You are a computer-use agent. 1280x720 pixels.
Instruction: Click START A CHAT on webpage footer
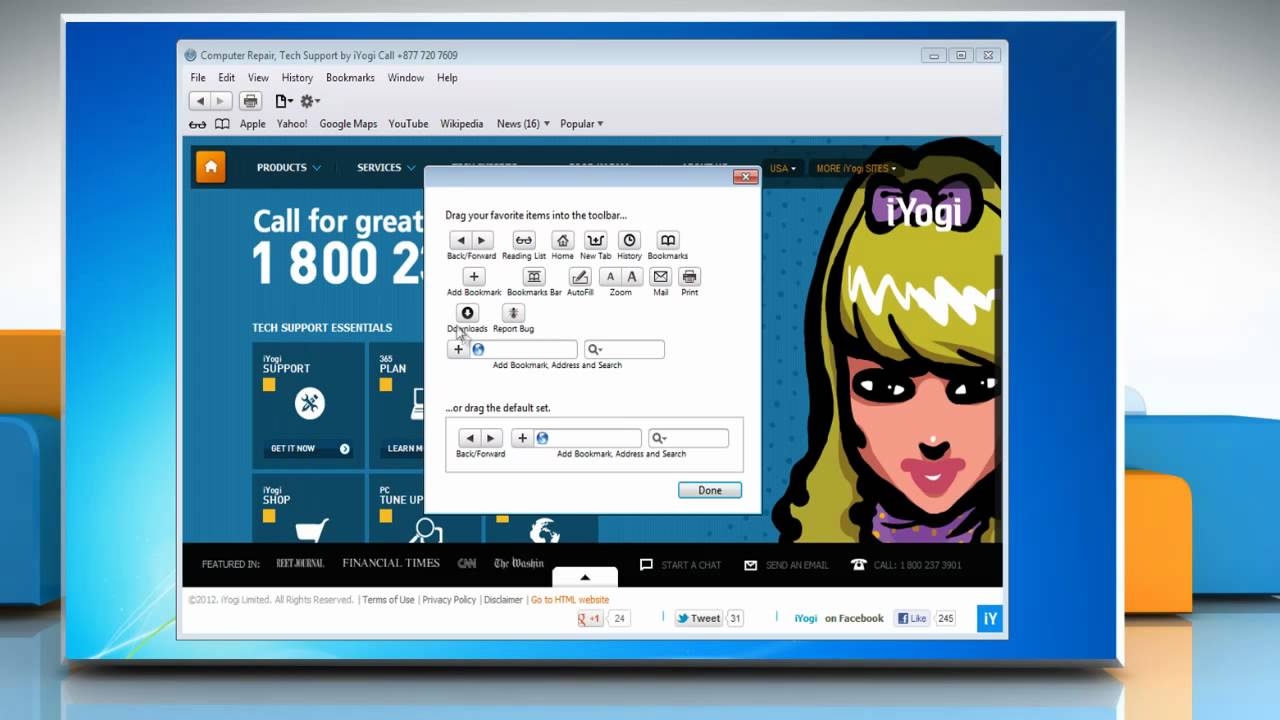tap(680, 565)
